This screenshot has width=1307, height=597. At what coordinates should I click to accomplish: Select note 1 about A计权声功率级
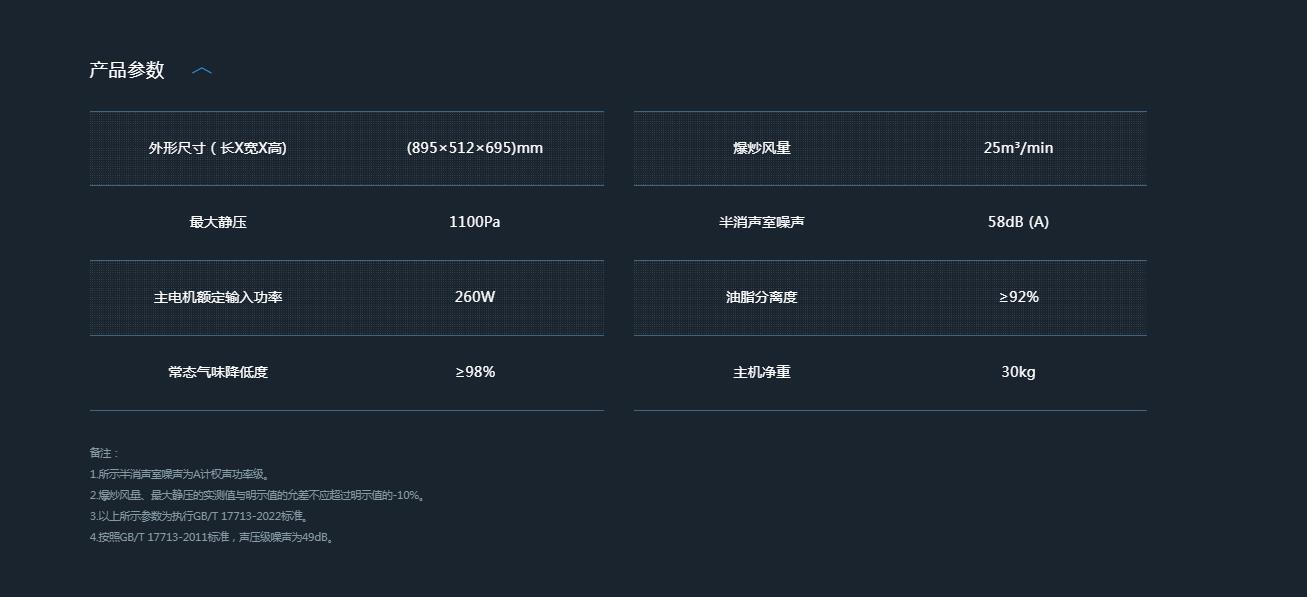[x=179, y=474]
